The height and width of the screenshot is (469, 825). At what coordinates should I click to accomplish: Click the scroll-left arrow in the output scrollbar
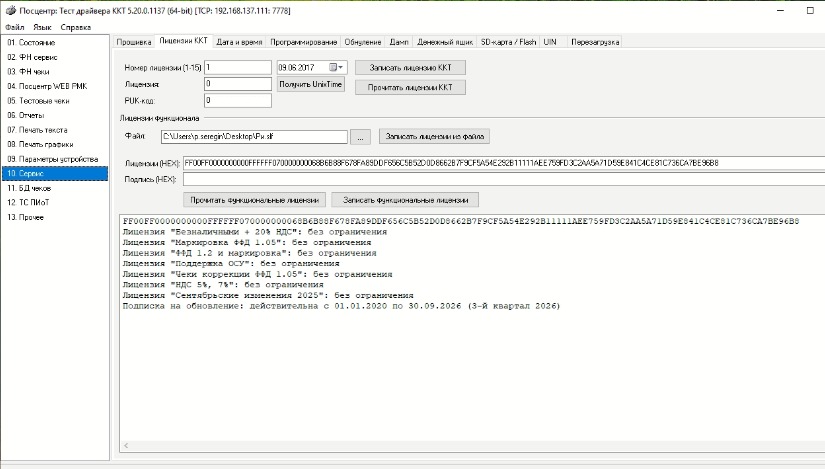126,445
